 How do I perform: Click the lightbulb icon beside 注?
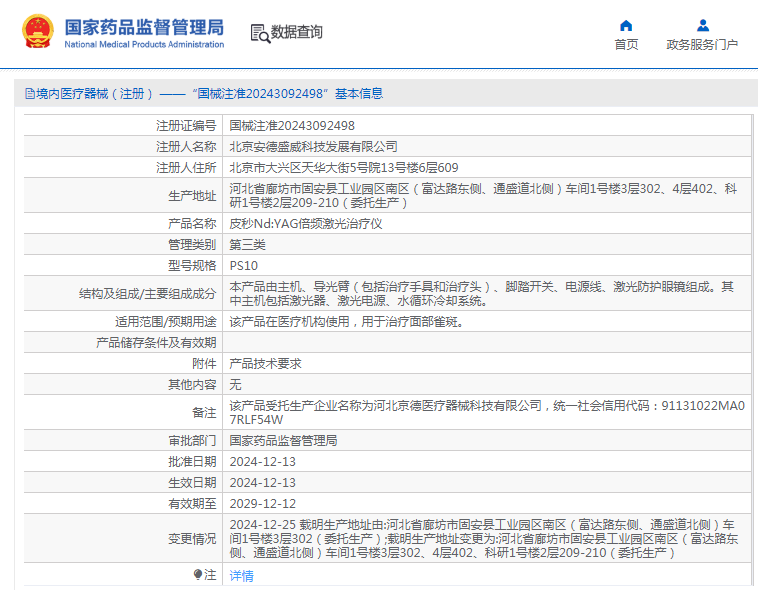[198, 574]
